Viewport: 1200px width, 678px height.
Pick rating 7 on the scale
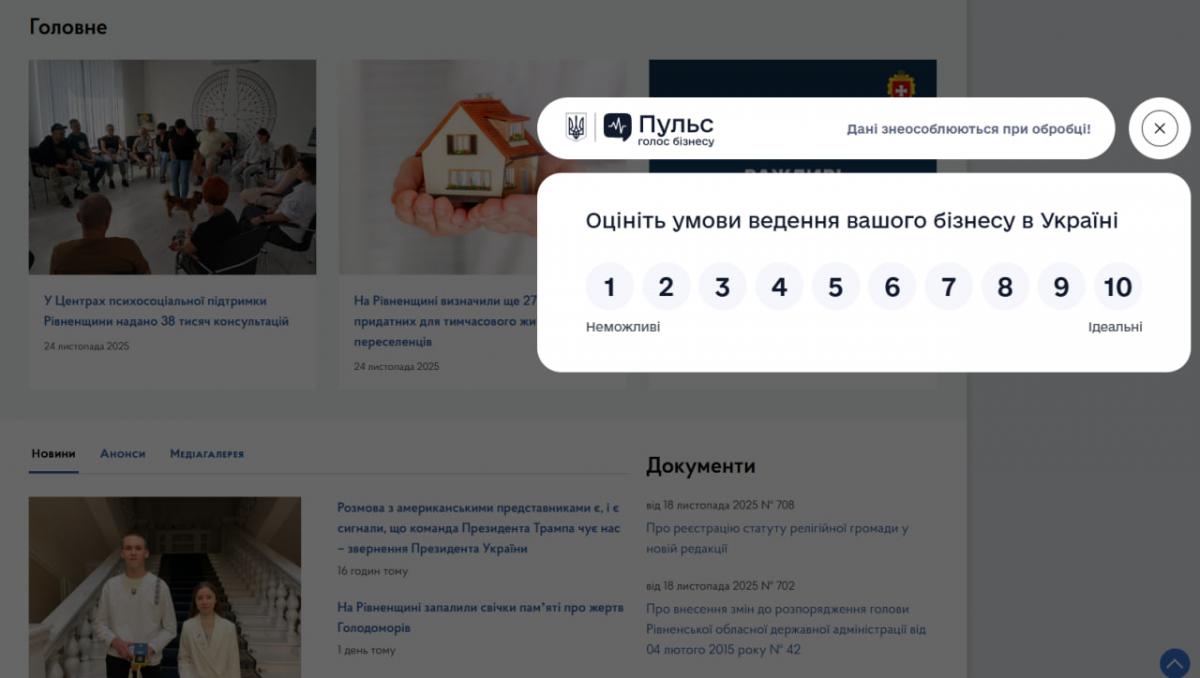click(948, 288)
